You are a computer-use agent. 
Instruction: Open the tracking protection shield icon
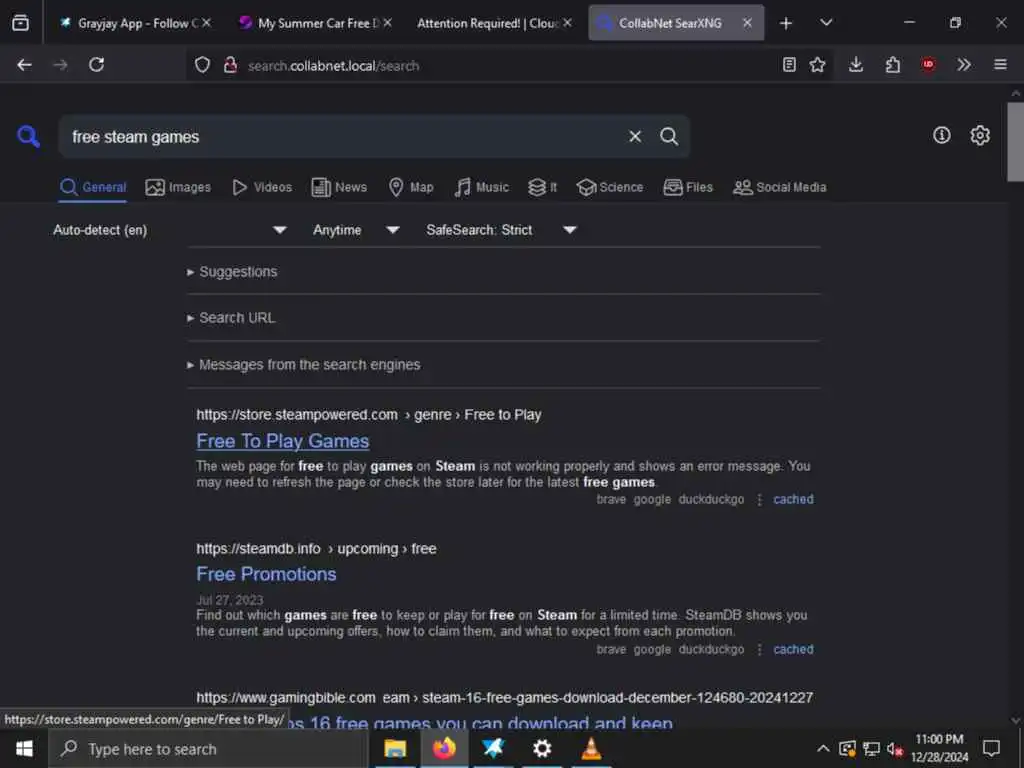(202, 65)
